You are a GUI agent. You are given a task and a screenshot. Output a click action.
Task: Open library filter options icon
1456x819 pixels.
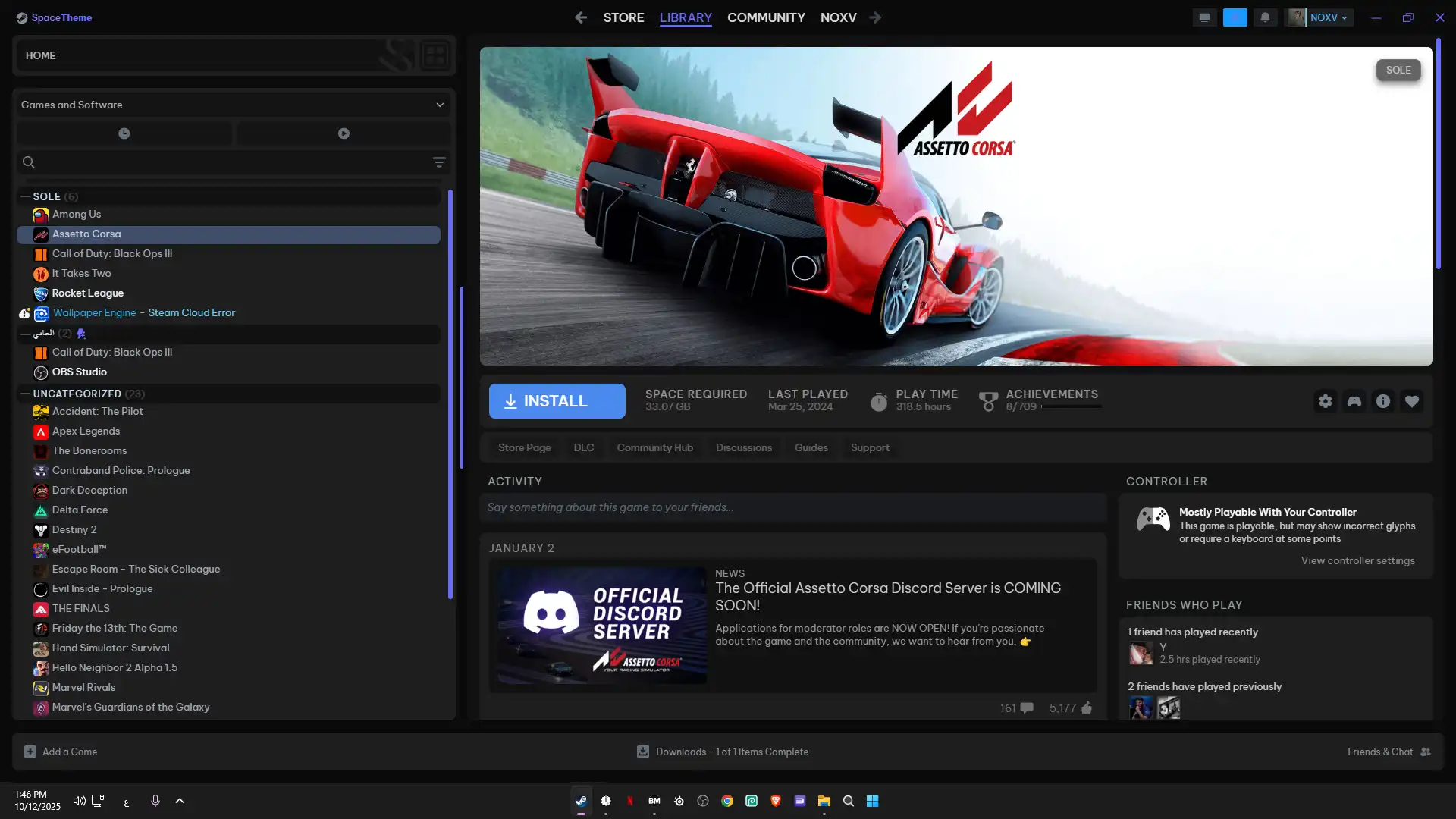438,162
